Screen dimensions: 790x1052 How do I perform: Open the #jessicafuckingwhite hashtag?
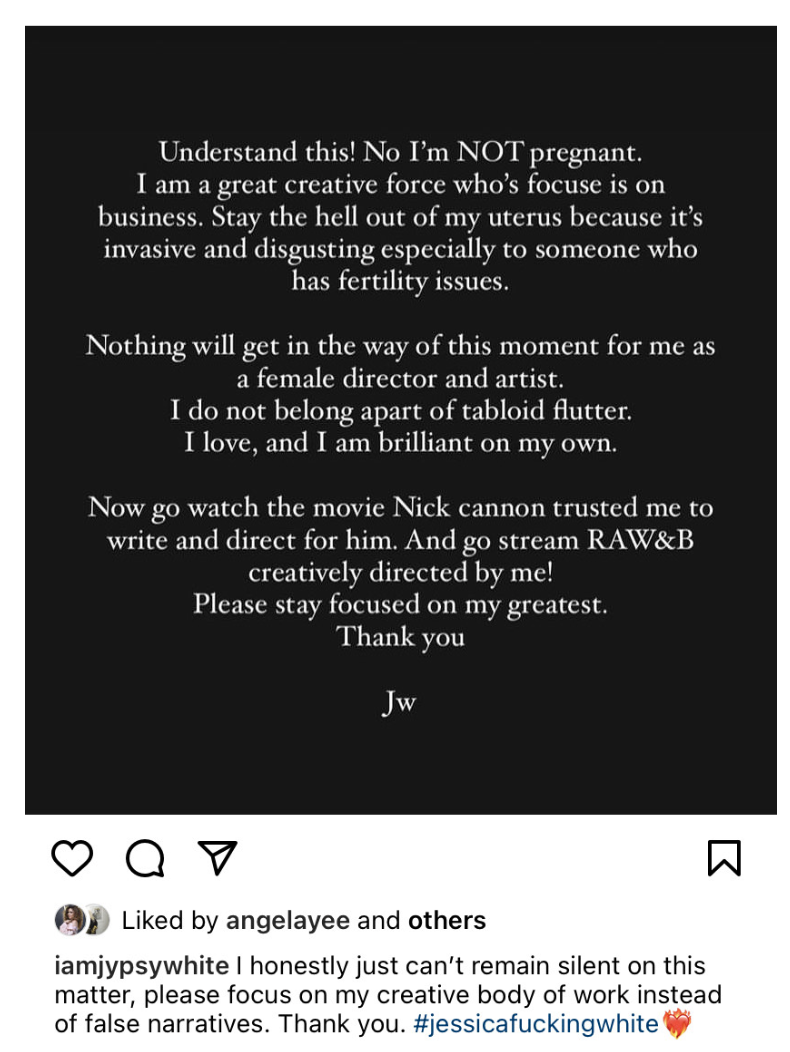536,1024
